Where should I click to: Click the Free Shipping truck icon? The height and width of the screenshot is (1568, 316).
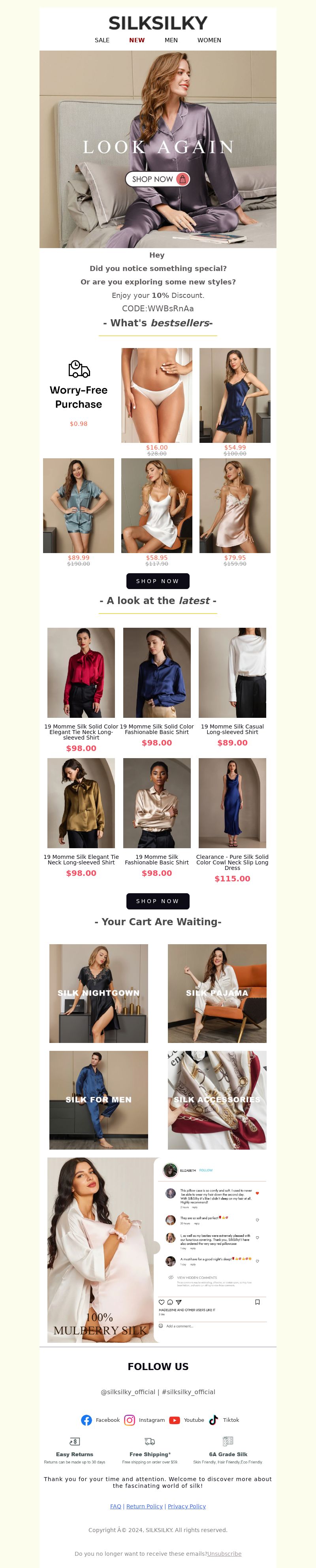click(149, 1442)
